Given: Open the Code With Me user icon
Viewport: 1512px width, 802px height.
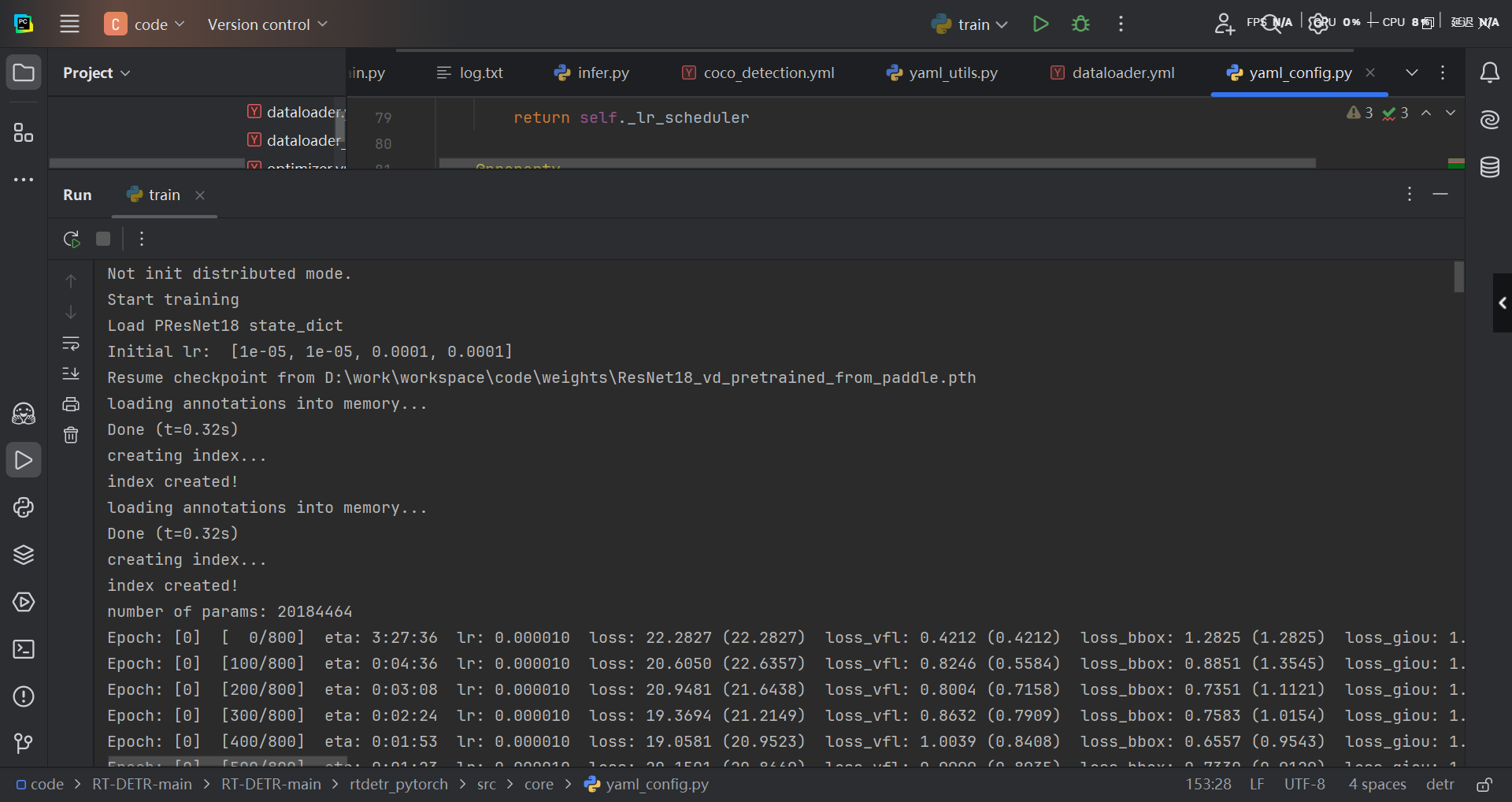Looking at the screenshot, I should (x=1225, y=24).
